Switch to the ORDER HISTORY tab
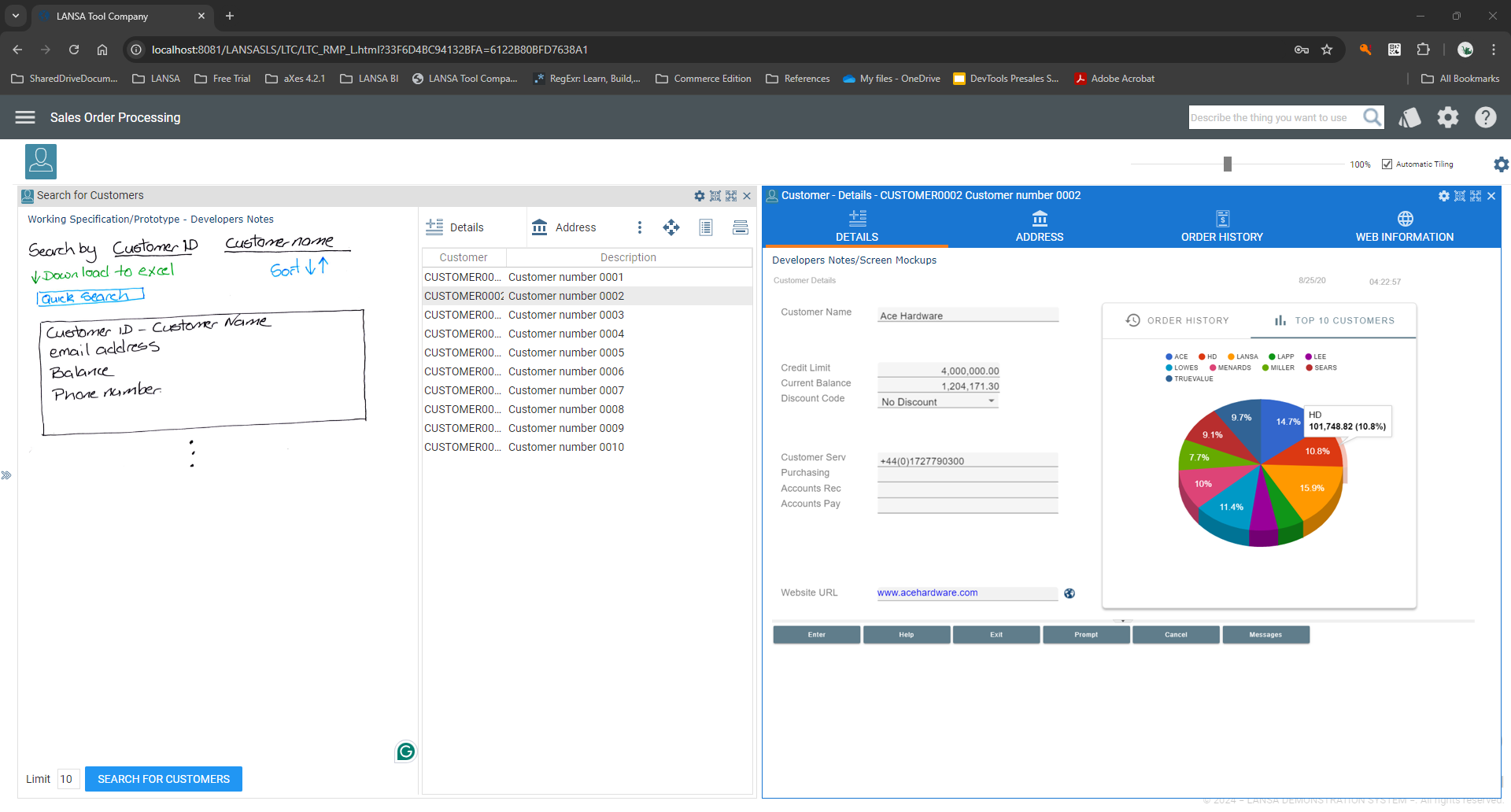Screen dimensions: 1511x812 [1221, 227]
